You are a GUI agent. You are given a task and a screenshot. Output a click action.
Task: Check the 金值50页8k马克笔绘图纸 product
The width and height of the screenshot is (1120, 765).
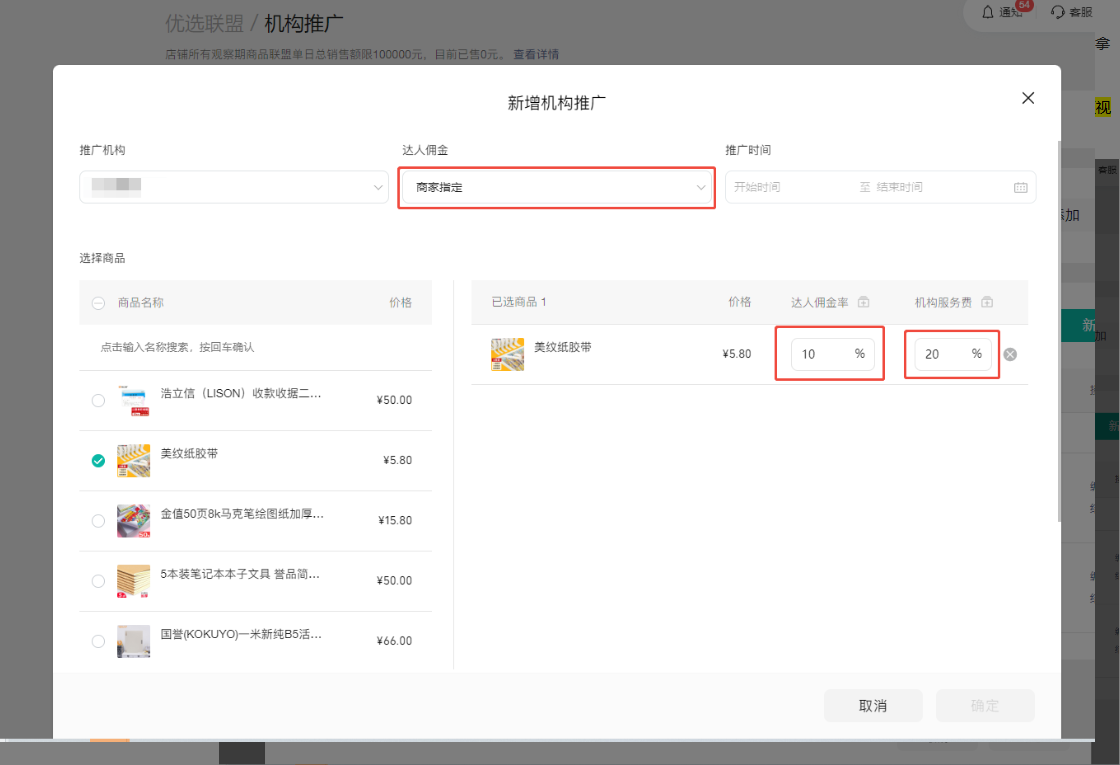[98, 521]
